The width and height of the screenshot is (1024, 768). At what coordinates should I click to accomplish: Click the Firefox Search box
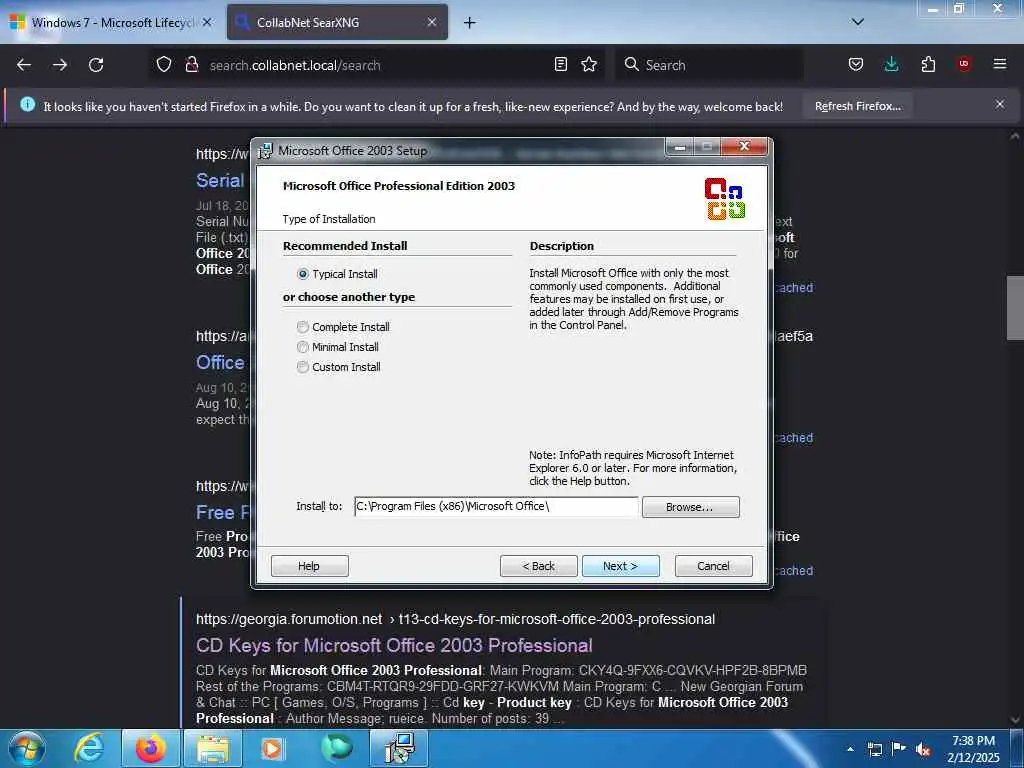pyautogui.click(x=709, y=65)
